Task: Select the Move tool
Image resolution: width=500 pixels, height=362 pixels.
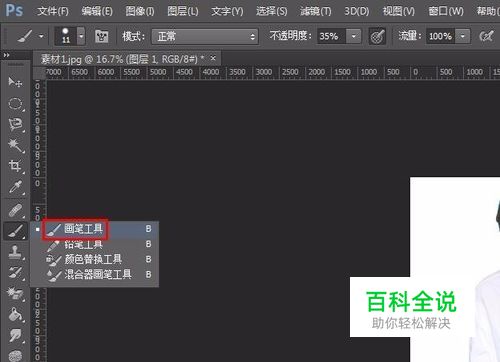Action: click(x=15, y=82)
